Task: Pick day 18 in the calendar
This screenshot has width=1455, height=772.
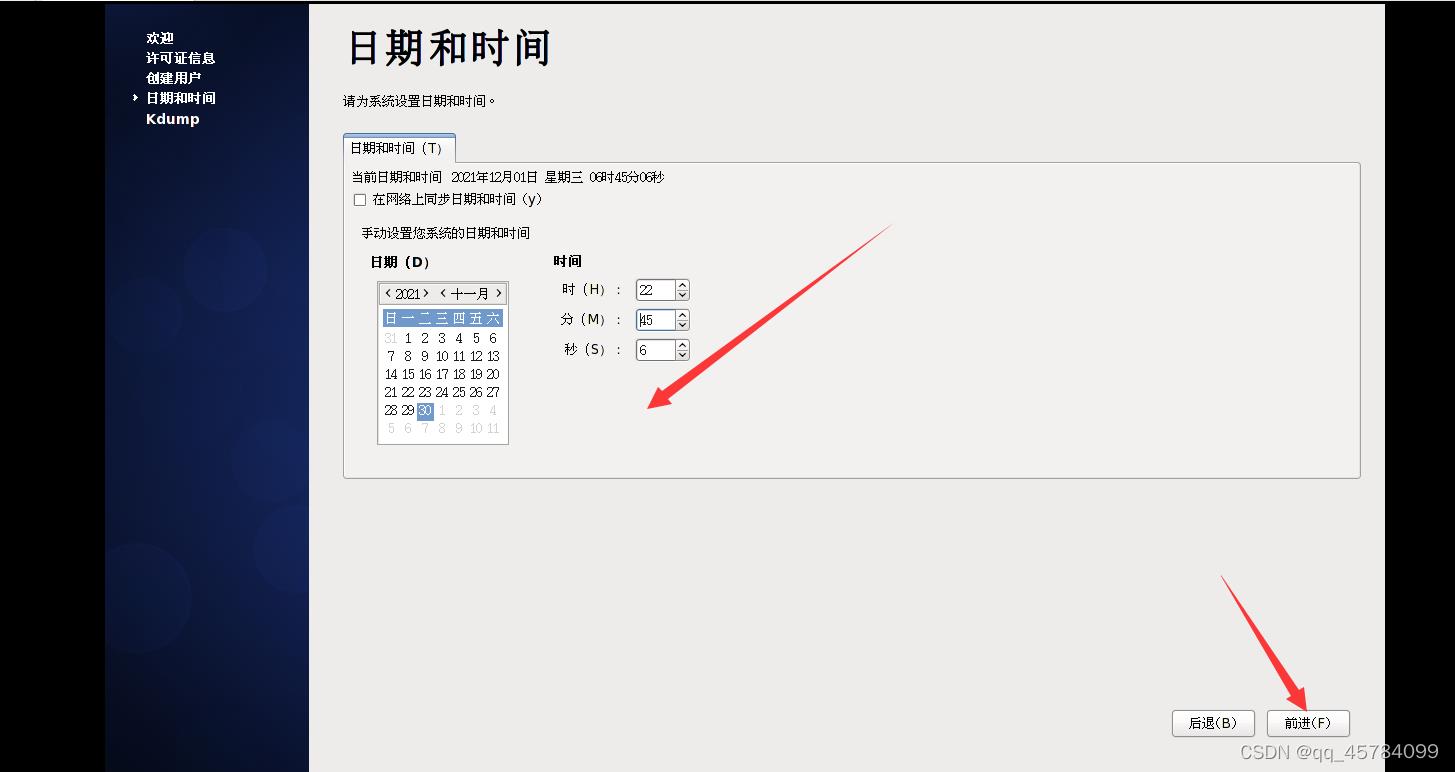Action: pyautogui.click(x=459, y=374)
